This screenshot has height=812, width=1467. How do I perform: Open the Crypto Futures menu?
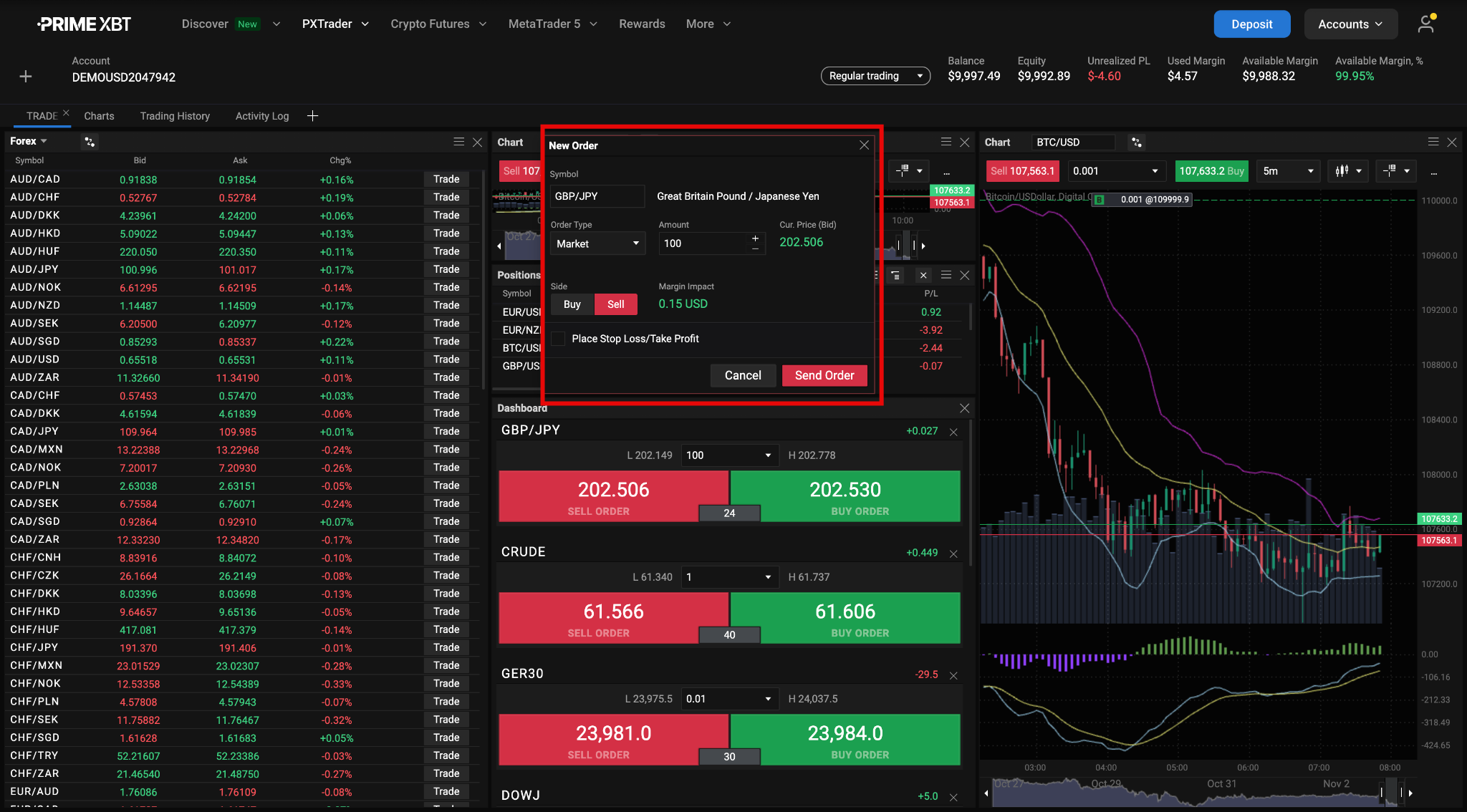[438, 24]
